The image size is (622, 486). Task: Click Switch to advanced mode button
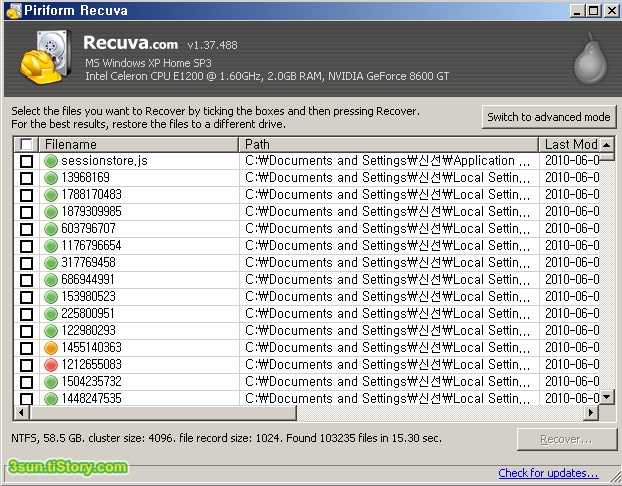[x=549, y=117]
